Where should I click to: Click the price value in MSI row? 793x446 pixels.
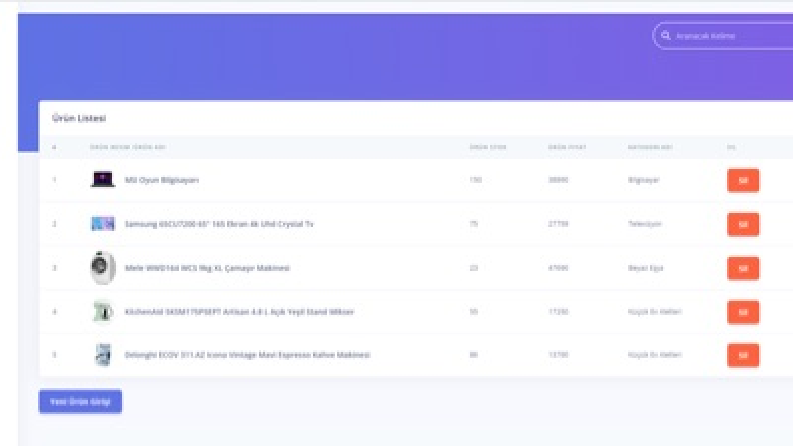(x=558, y=180)
